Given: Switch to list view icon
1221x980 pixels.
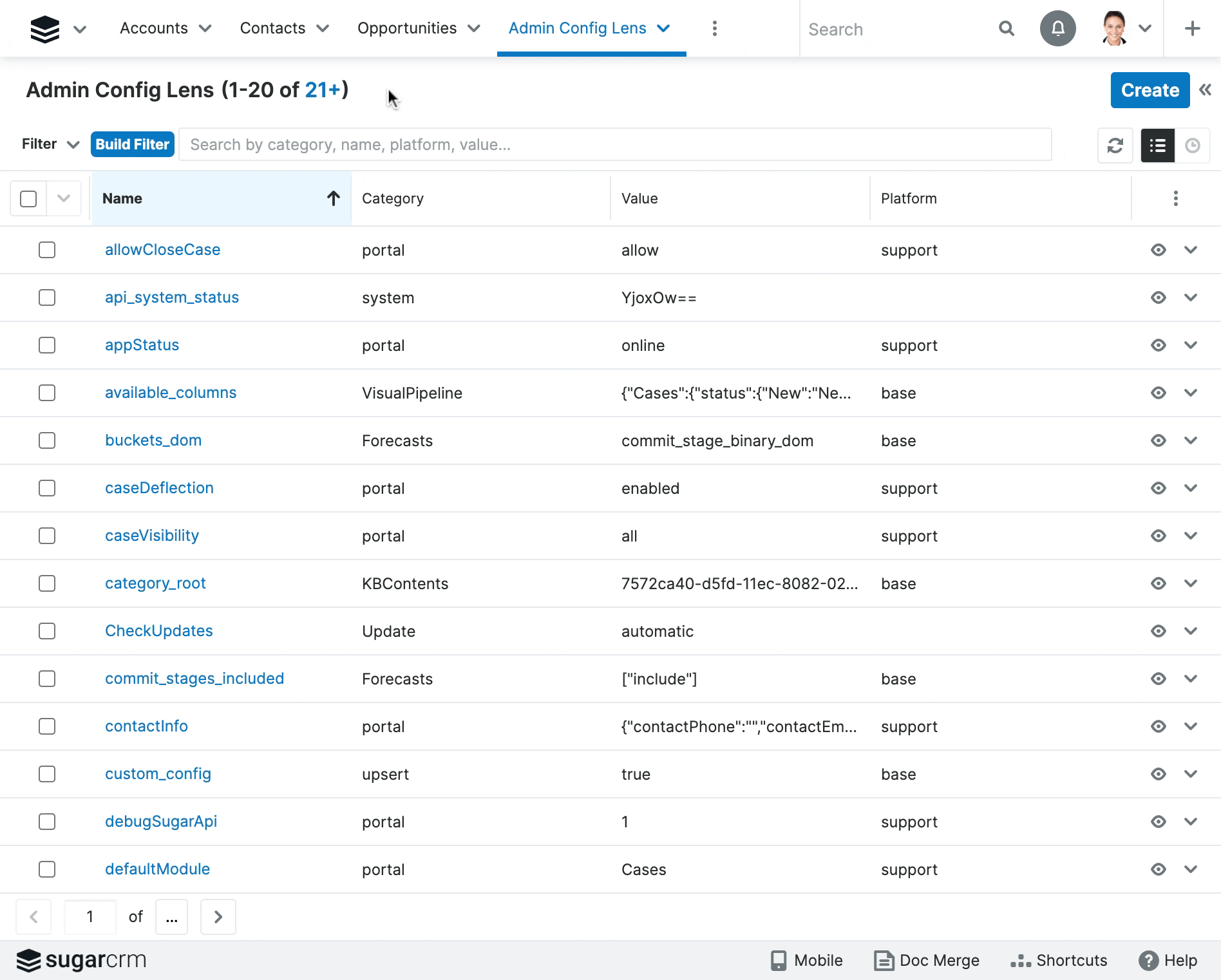Looking at the screenshot, I should pos(1157,146).
